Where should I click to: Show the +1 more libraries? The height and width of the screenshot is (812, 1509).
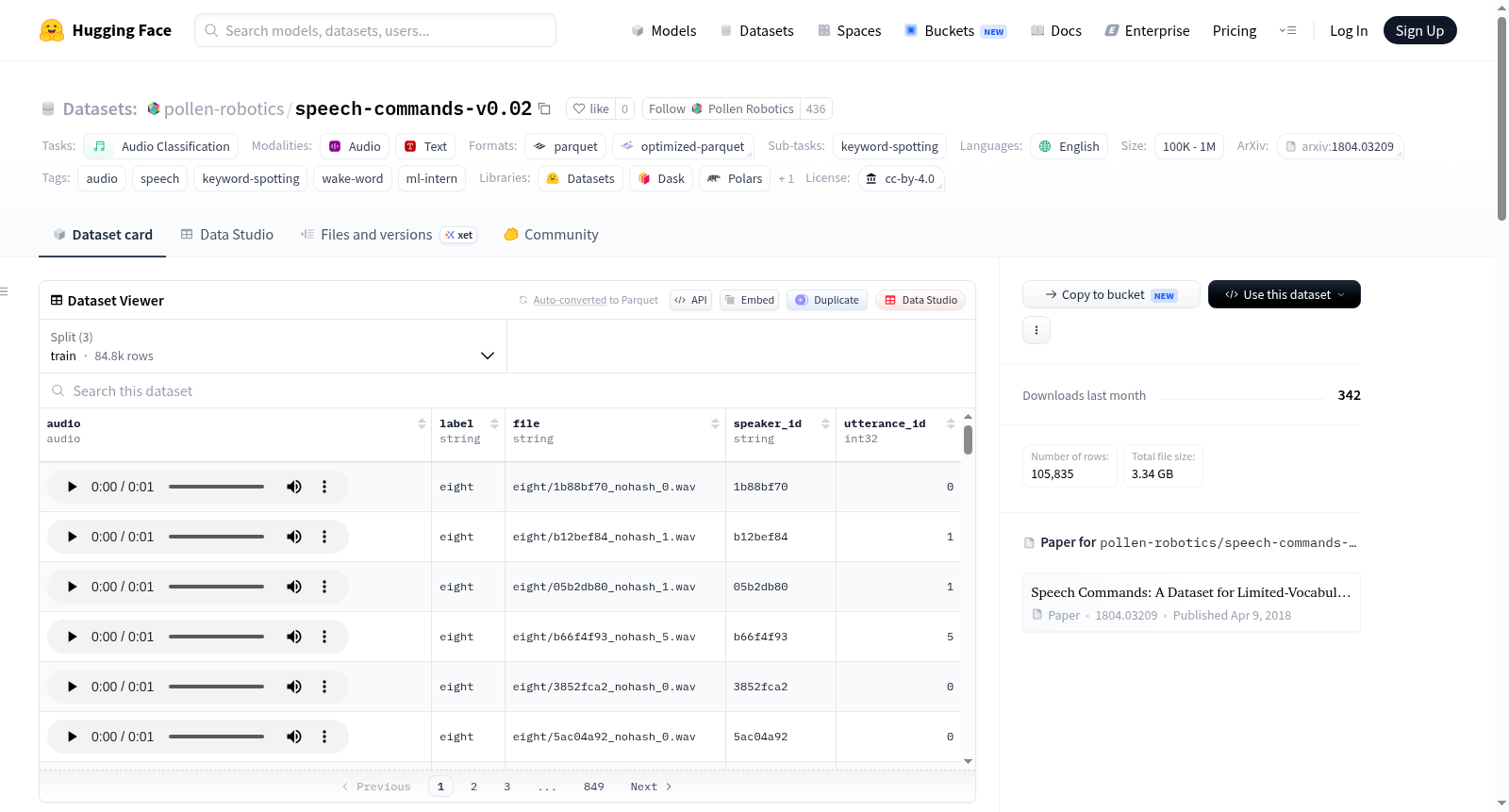(x=786, y=178)
